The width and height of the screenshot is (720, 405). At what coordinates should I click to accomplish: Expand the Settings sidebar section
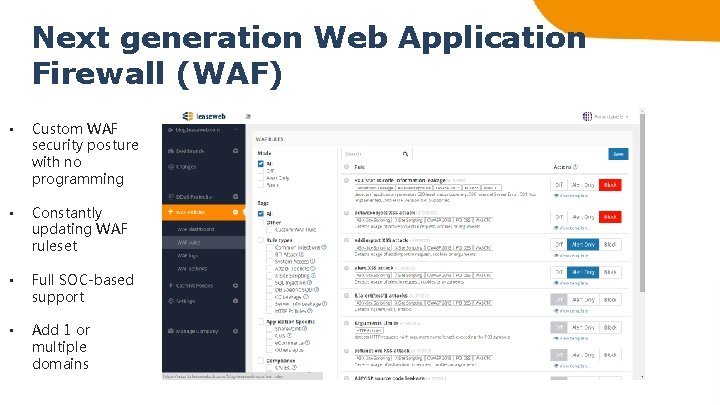pos(236,301)
